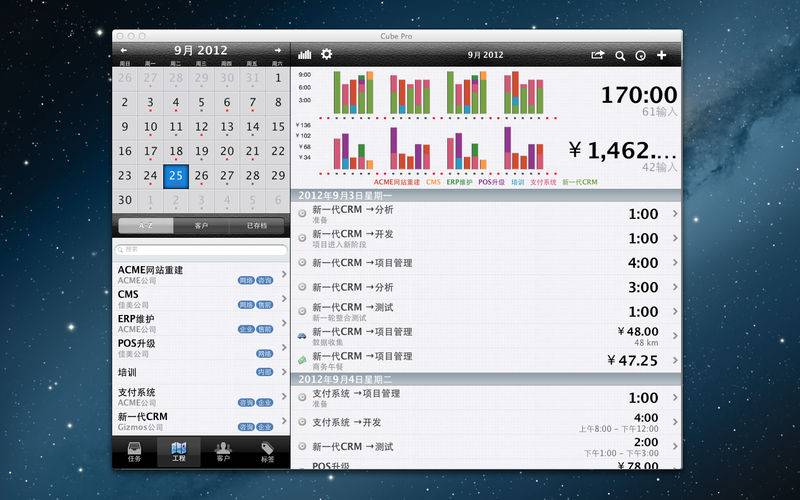This screenshot has width=800, height=500.
Task: Select the A-Z segment filter
Action: [x=145, y=226]
